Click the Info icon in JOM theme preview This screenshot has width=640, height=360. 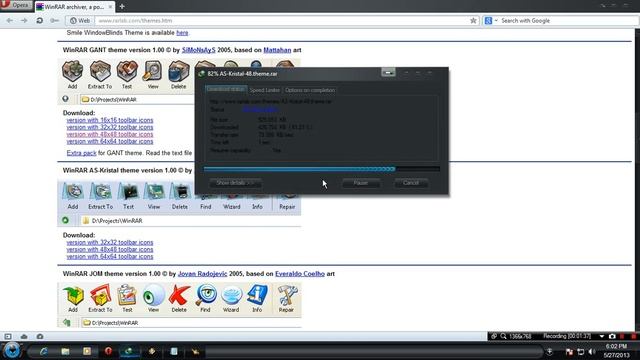click(x=257, y=296)
